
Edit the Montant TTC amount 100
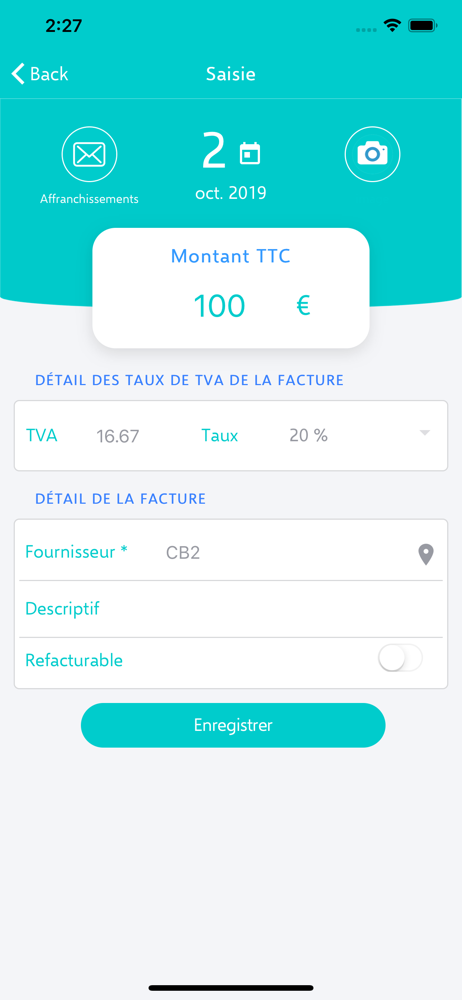tap(219, 306)
